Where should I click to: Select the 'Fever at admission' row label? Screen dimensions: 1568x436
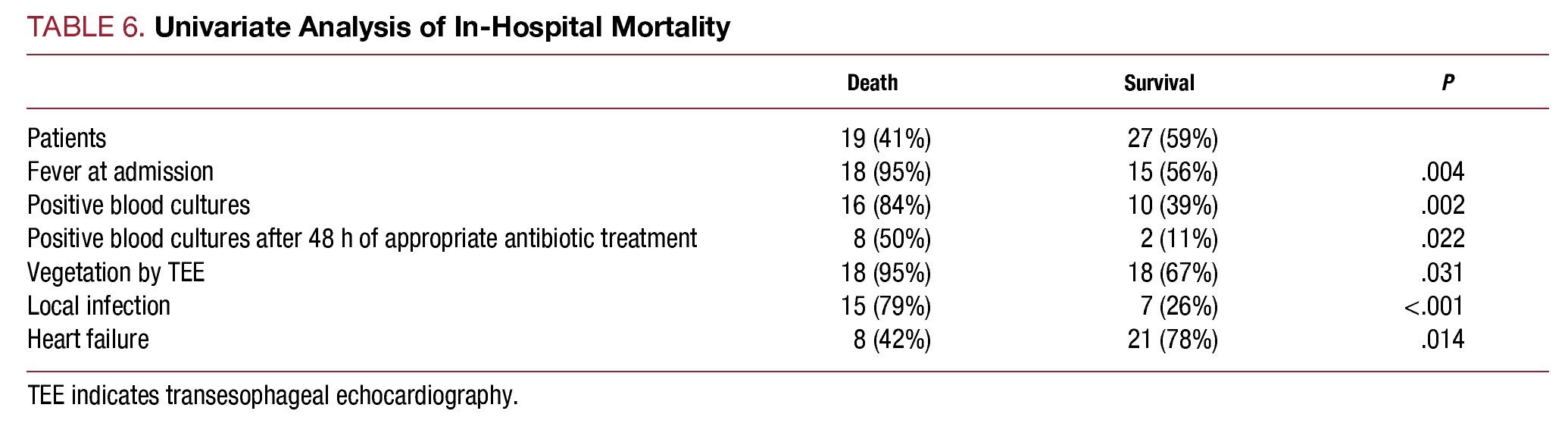pyautogui.click(x=120, y=172)
